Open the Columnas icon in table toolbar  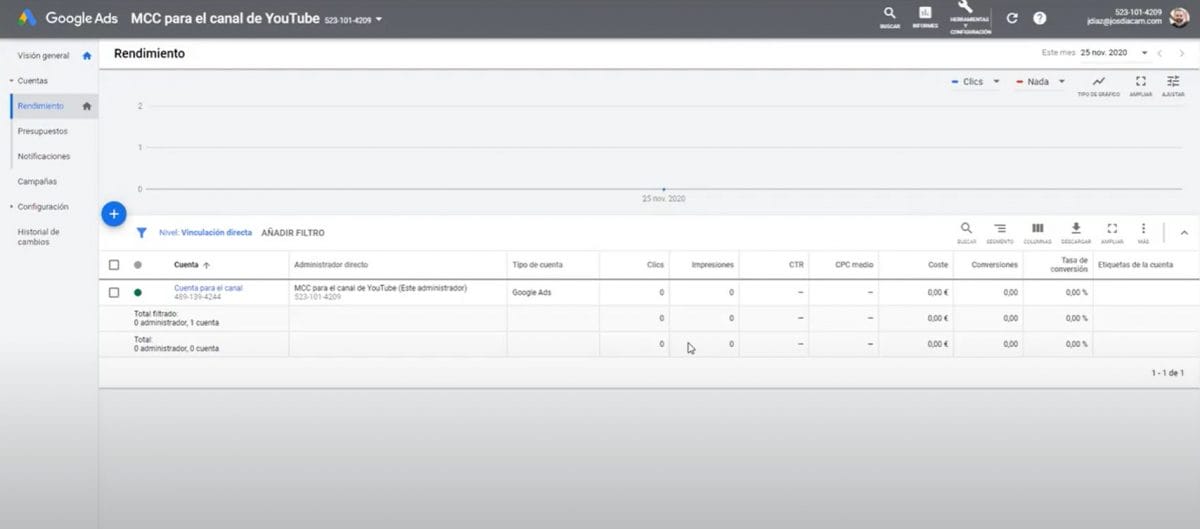(1037, 230)
